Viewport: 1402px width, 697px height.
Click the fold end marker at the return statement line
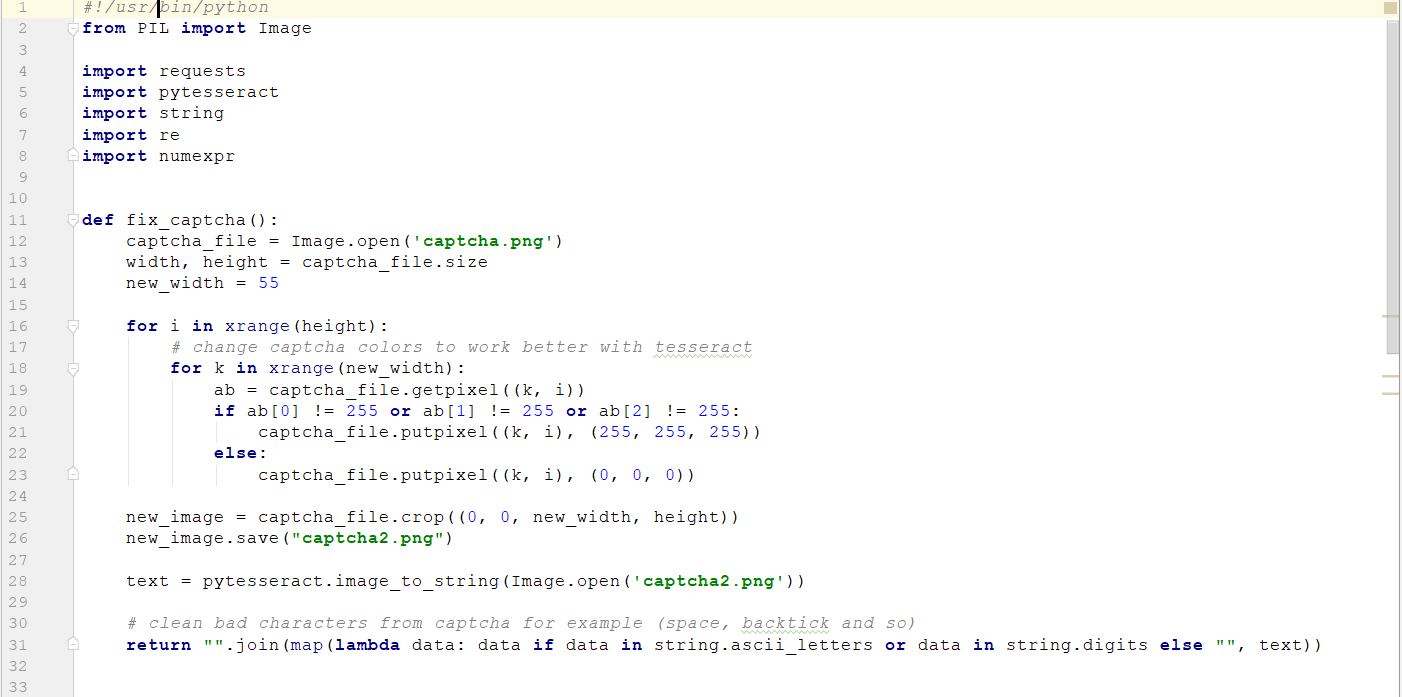click(73, 645)
